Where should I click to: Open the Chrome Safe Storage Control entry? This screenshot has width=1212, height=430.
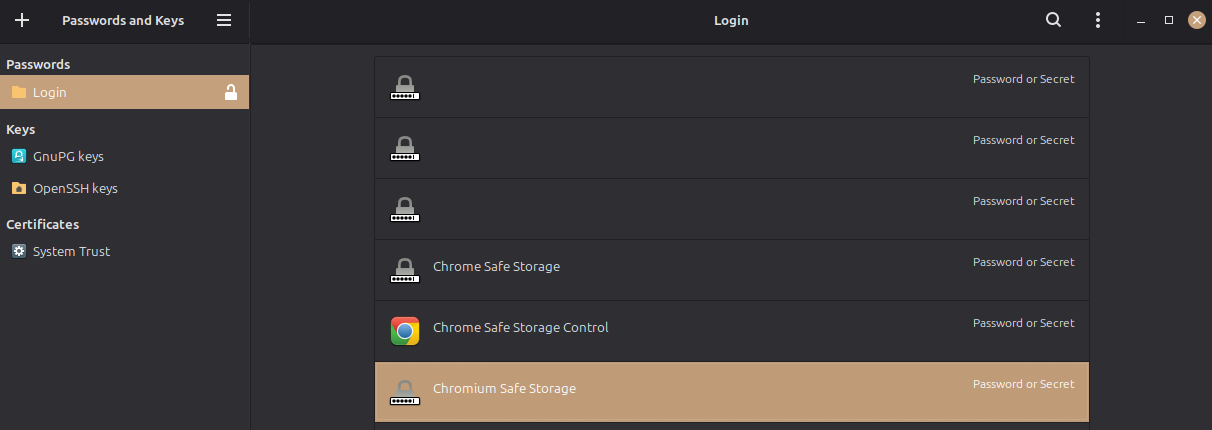(732, 331)
